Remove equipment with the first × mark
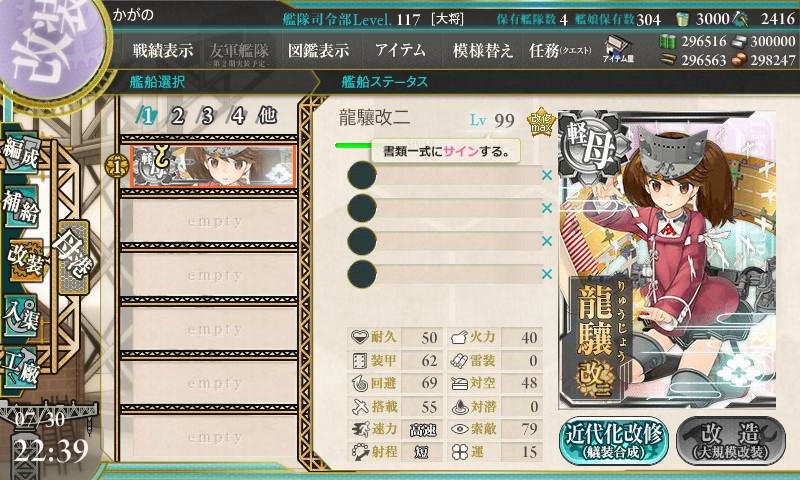 tap(547, 175)
